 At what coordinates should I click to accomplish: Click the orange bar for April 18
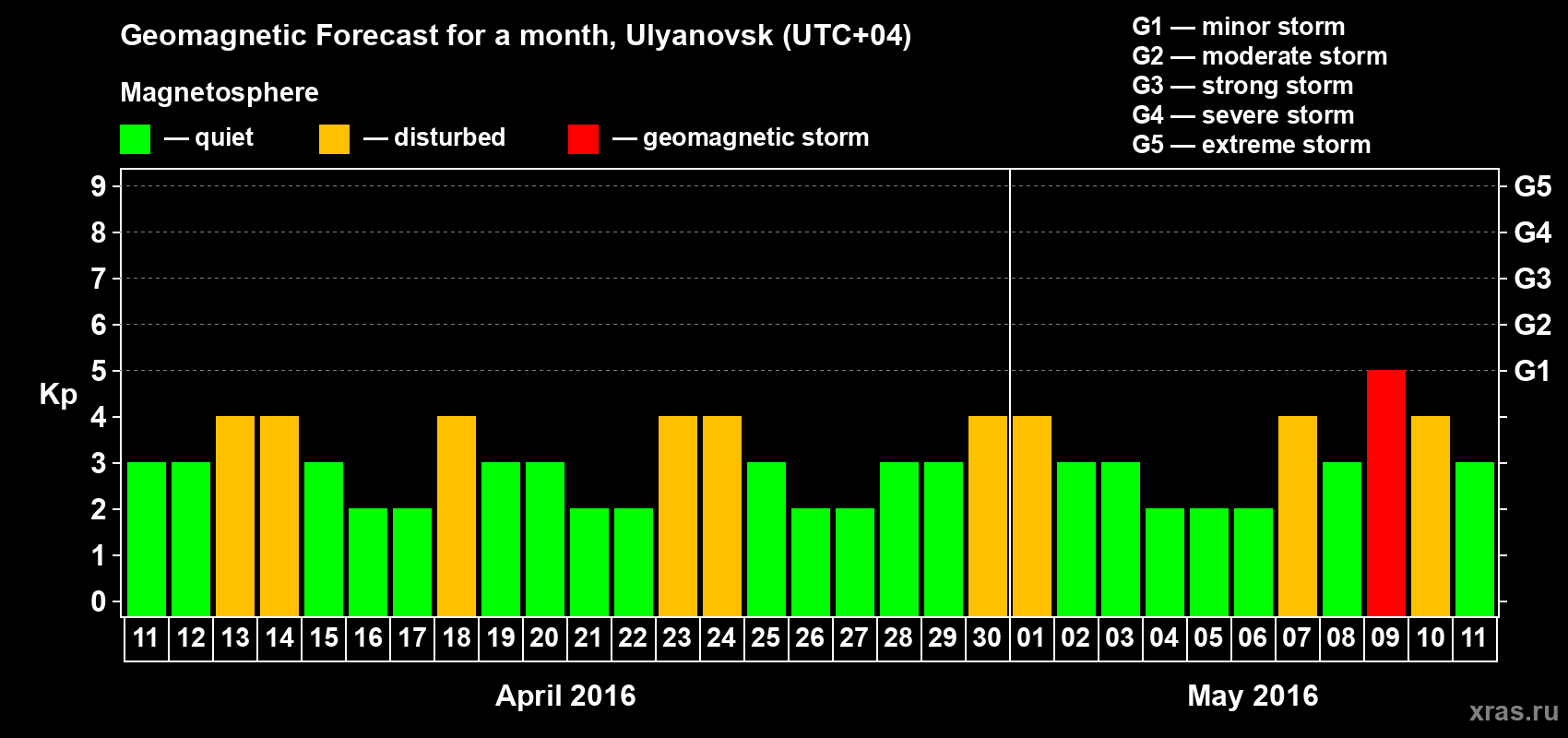pyautogui.click(x=456, y=516)
